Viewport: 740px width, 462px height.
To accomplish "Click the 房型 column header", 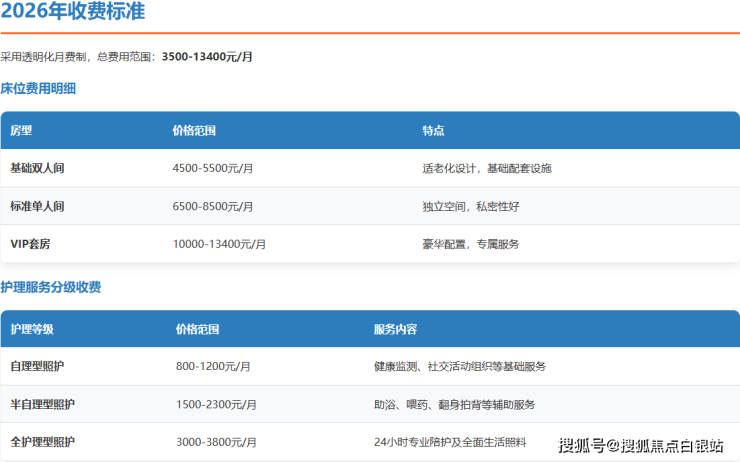I will click(x=21, y=131).
